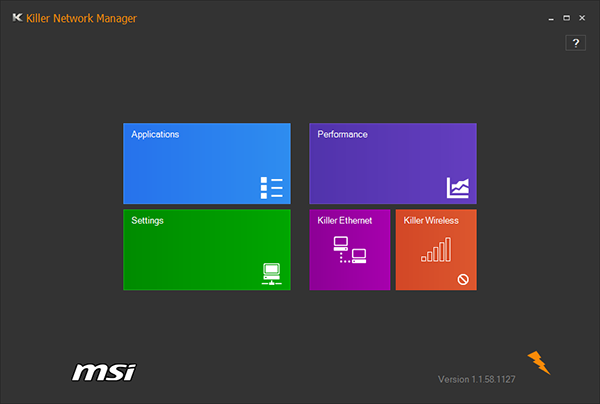600x404 pixels.
Task: Click the MSI logo
Action: tap(104, 372)
